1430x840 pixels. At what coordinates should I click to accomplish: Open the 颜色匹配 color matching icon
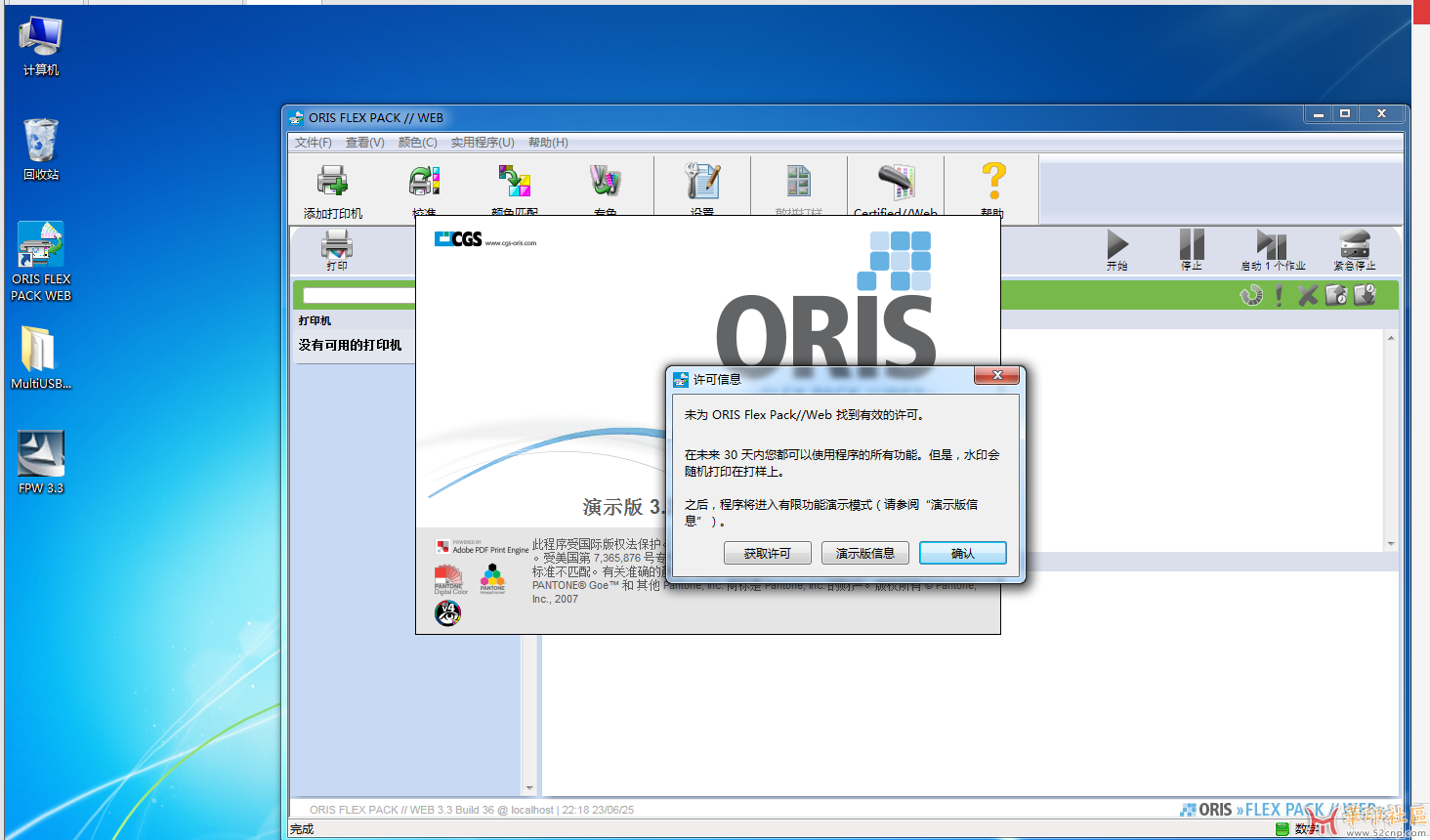coord(515,181)
